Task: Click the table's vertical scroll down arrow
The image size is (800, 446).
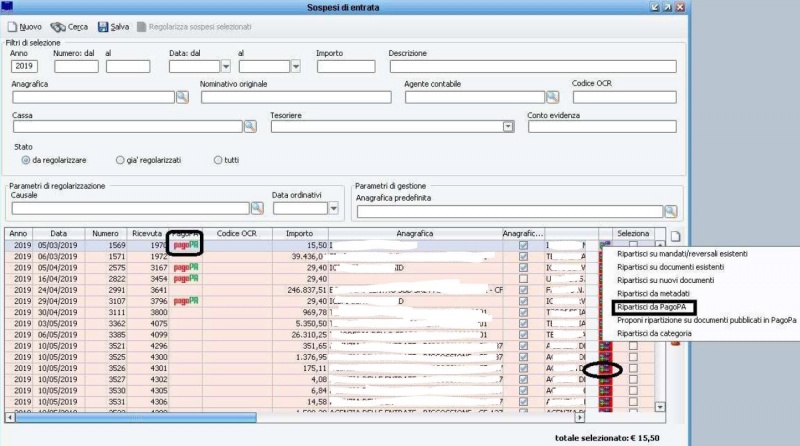Action: tap(660, 407)
